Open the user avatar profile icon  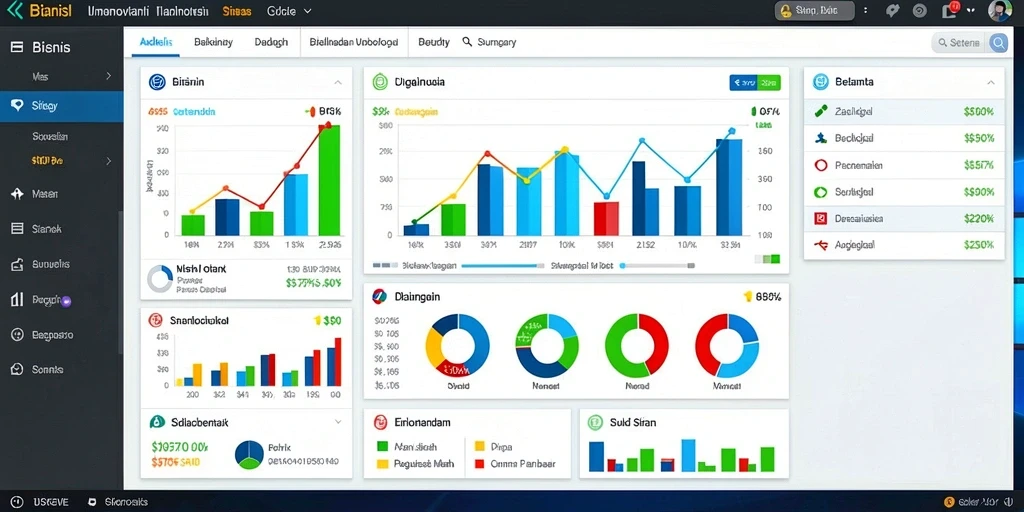pyautogui.click(x=999, y=11)
